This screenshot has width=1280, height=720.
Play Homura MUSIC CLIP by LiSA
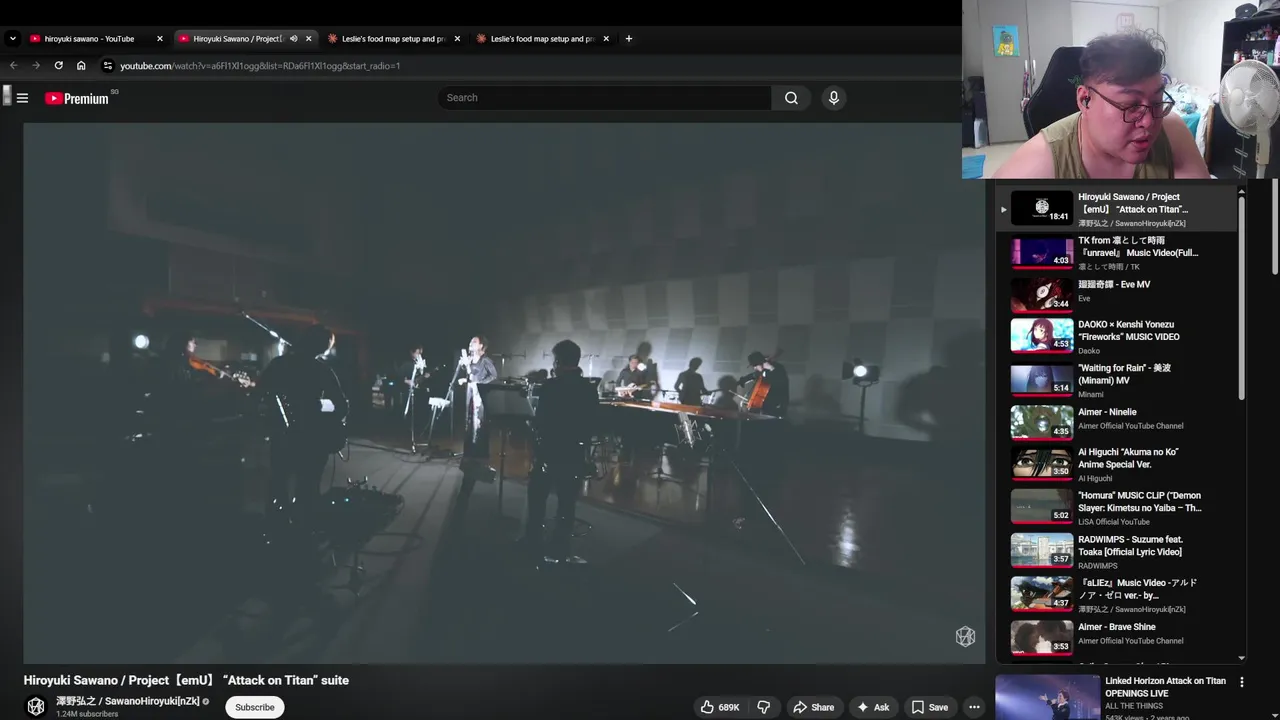tap(1116, 508)
